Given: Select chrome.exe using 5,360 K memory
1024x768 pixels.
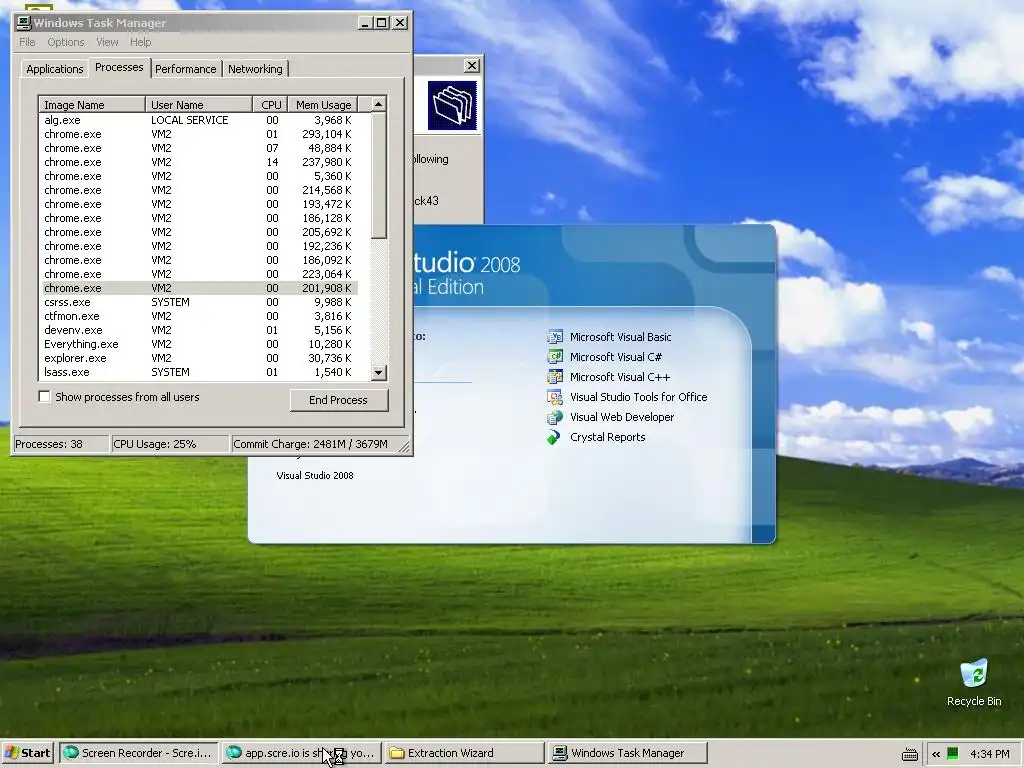Looking at the screenshot, I should (199, 176).
